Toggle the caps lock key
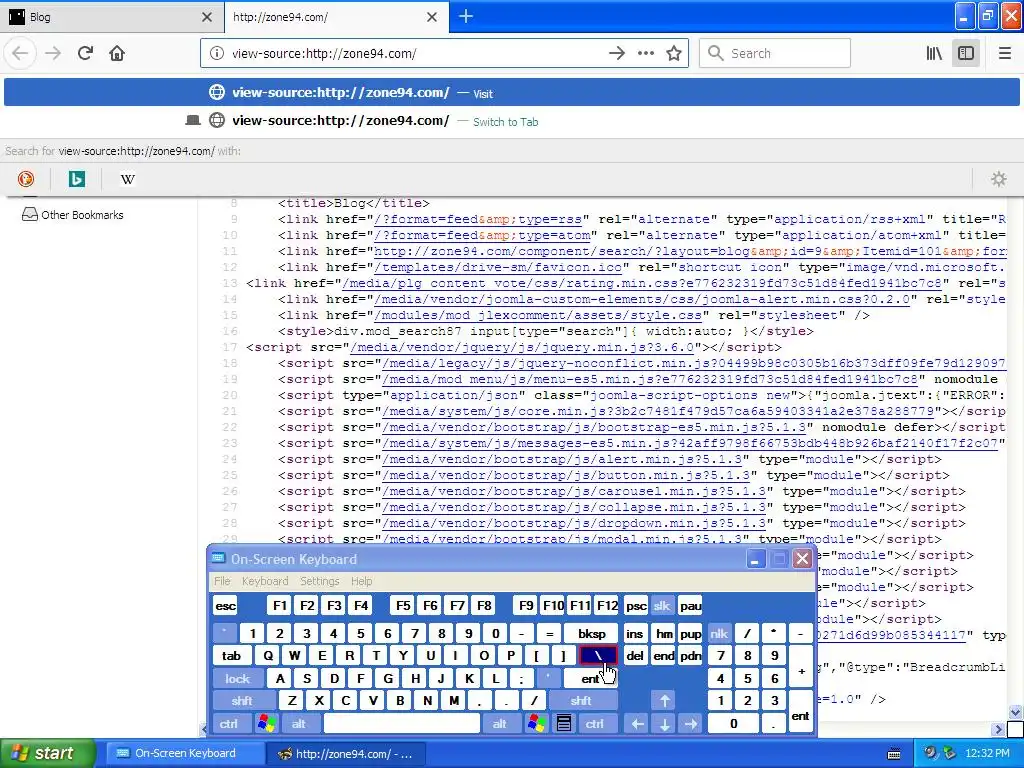 point(237,679)
